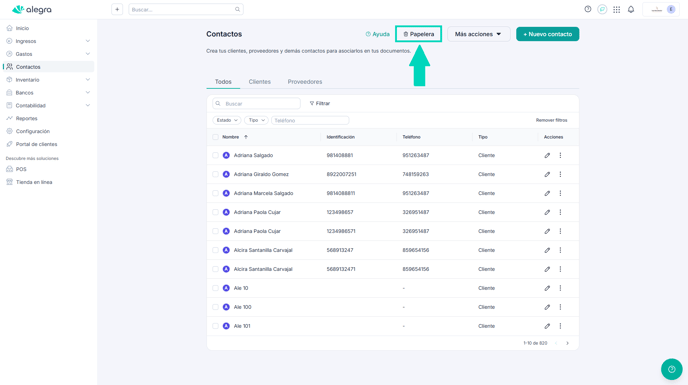Check the row with identification 568913247

[215, 250]
